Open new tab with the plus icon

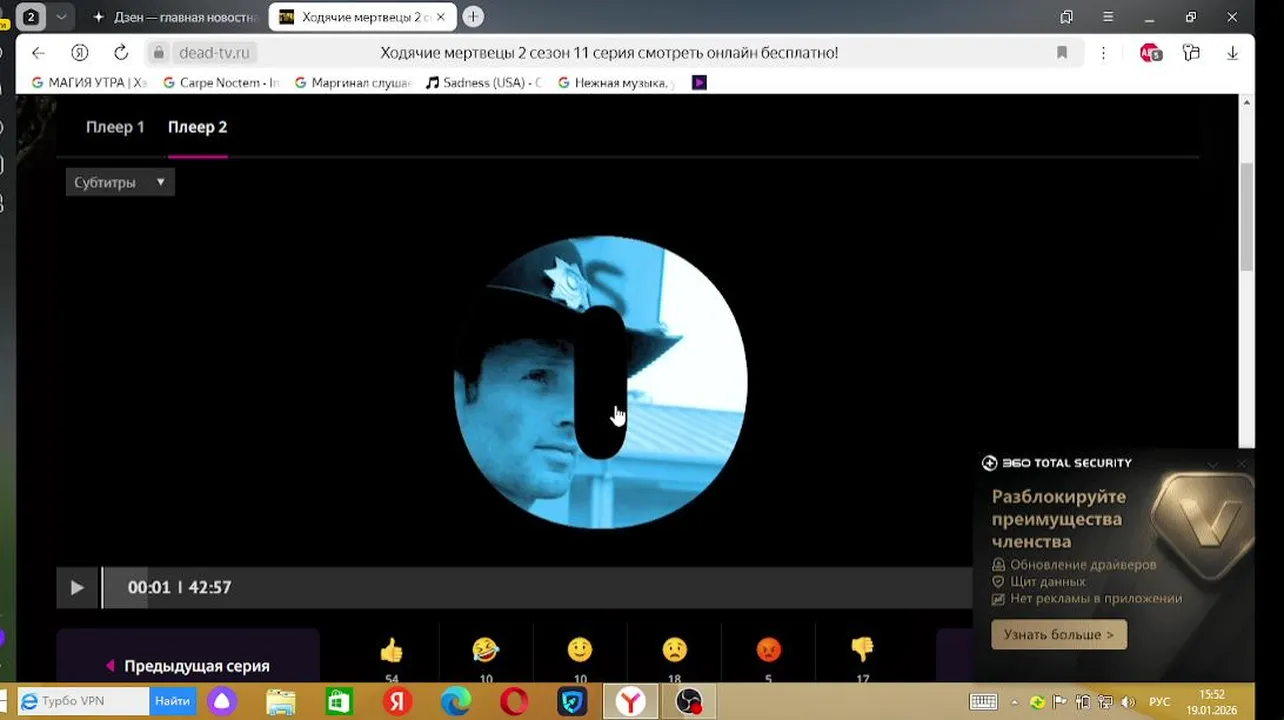click(473, 17)
